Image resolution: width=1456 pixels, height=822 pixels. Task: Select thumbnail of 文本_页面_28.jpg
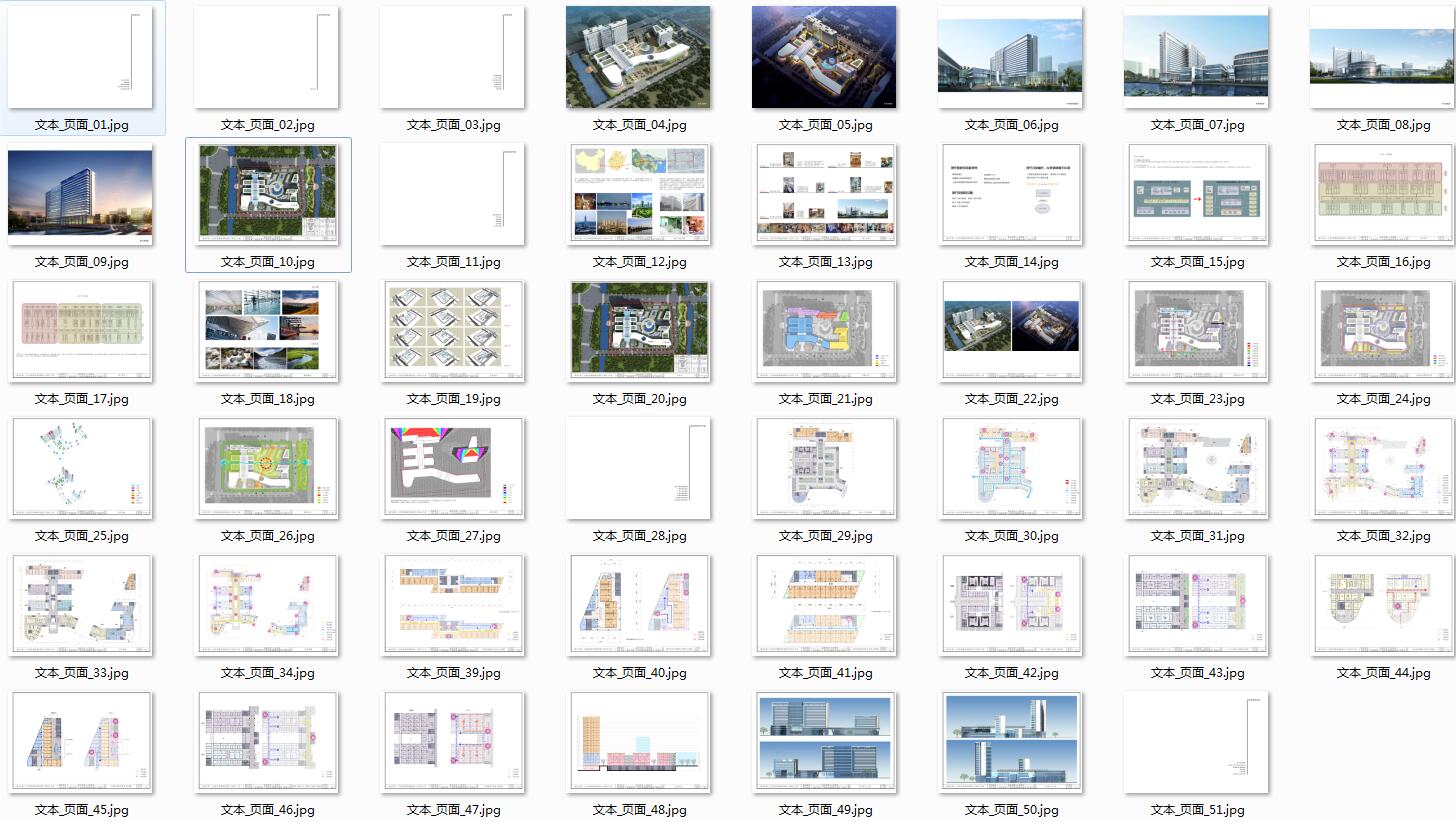coord(638,469)
